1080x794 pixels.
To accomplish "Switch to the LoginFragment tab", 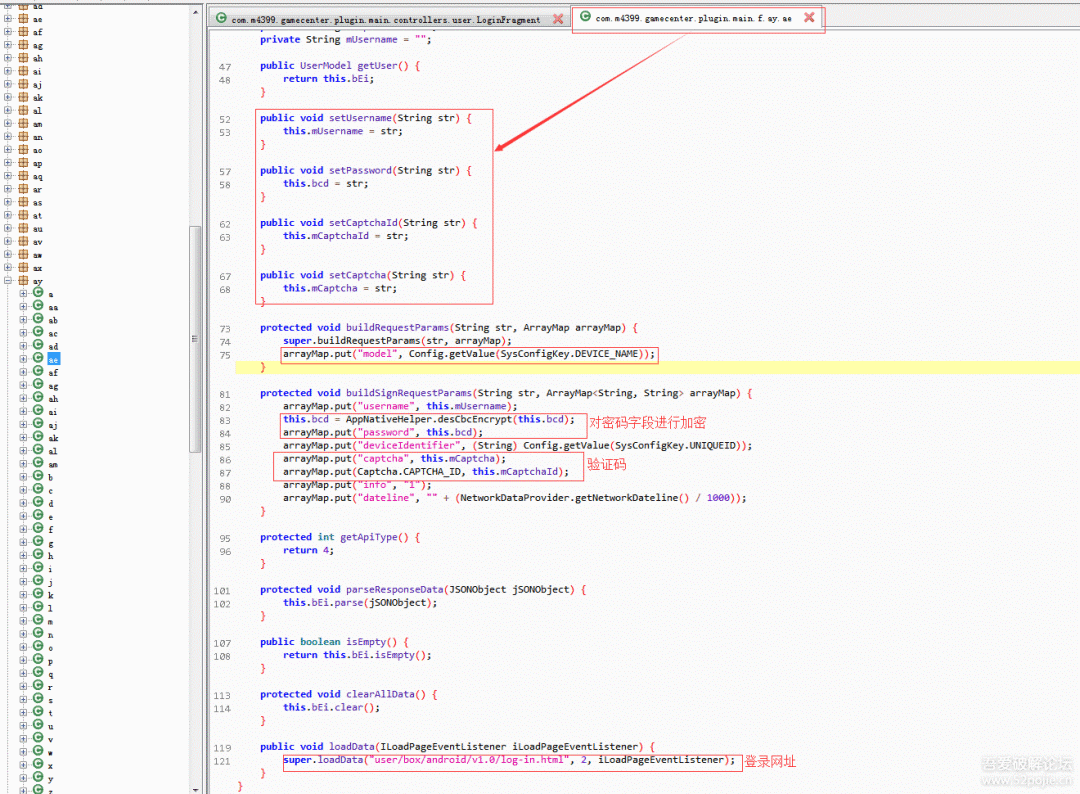I will click(x=390, y=19).
